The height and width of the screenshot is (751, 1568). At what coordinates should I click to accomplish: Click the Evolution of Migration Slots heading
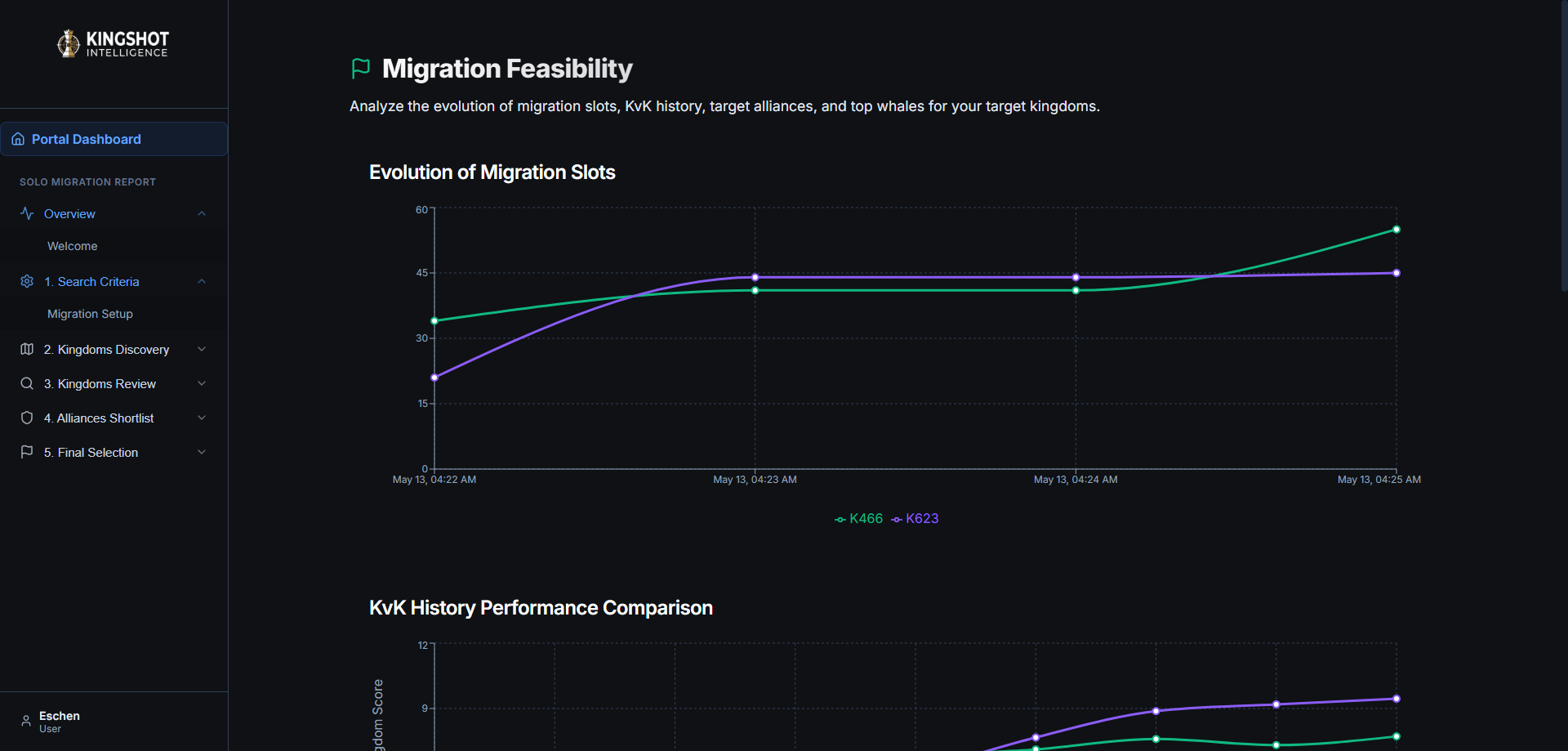pyautogui.click(x=492, y=172)
